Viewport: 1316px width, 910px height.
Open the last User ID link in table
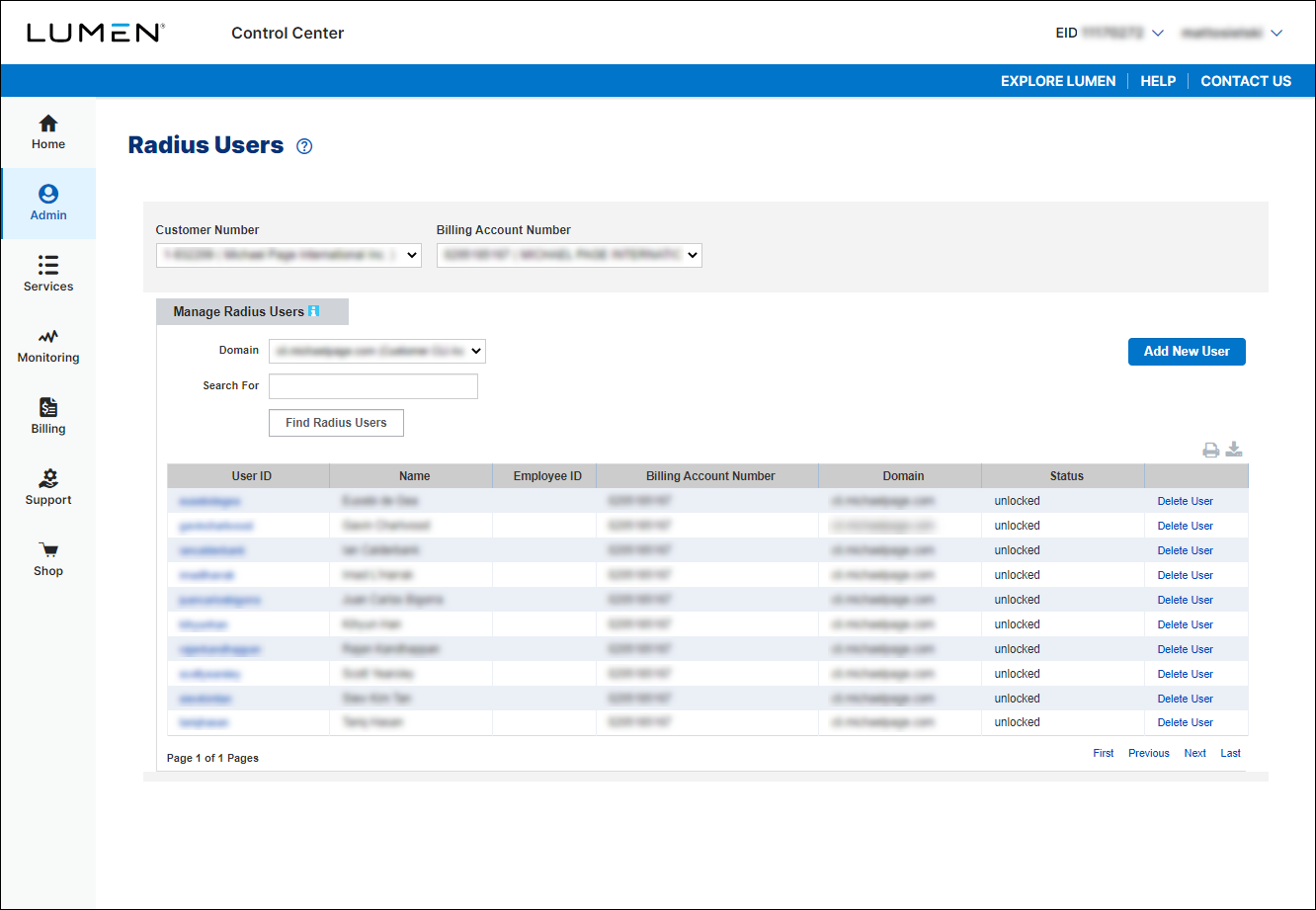pos(204,722)
